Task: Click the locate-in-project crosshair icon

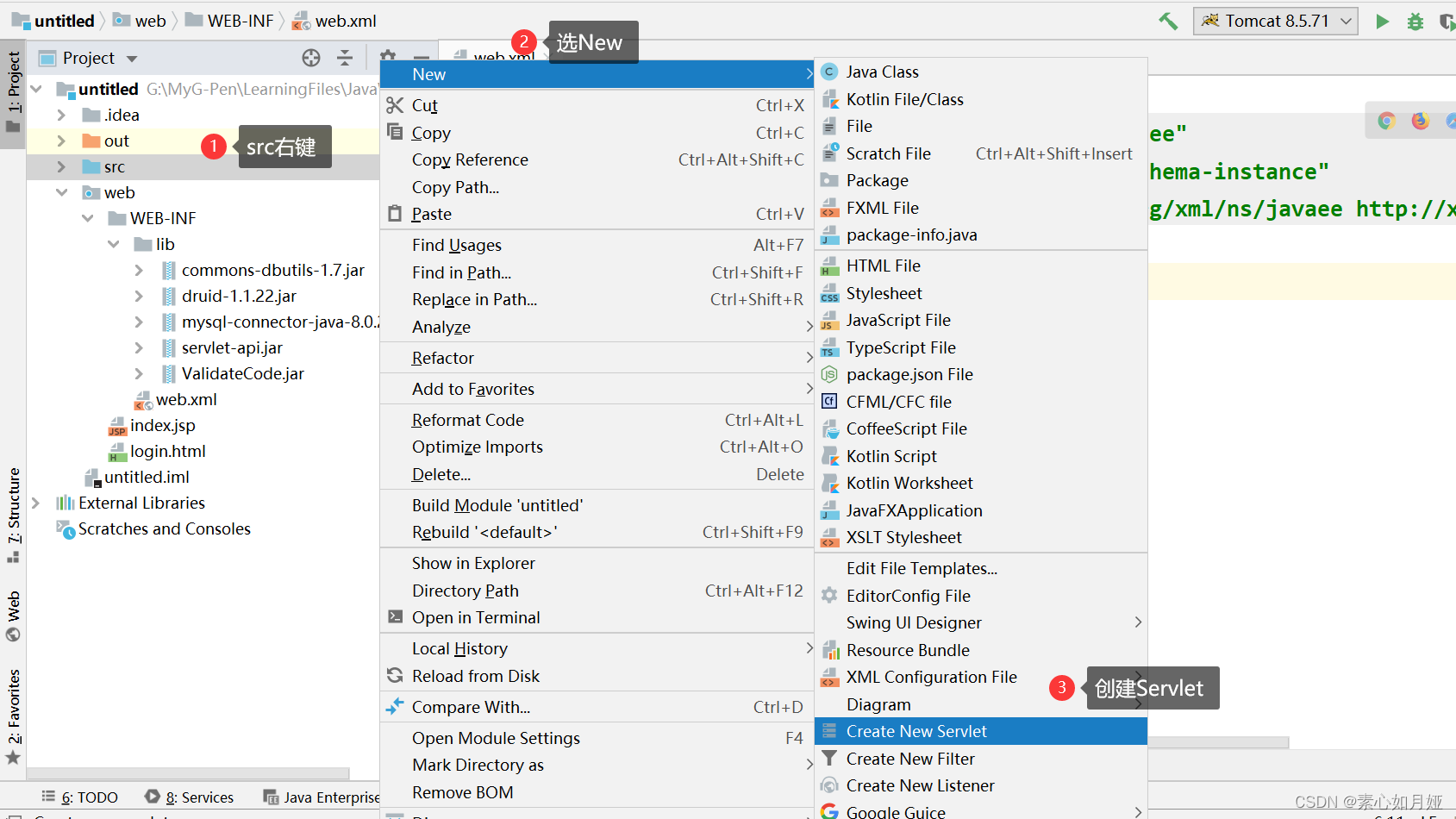Action: point(311,58)
